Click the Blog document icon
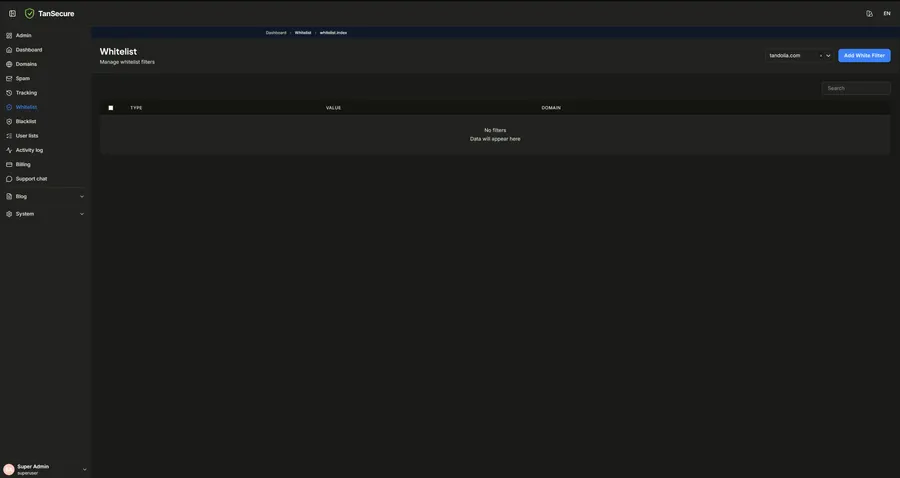Image resolution: width=900 pixels, height=478 pixels. tap(9, 196)
